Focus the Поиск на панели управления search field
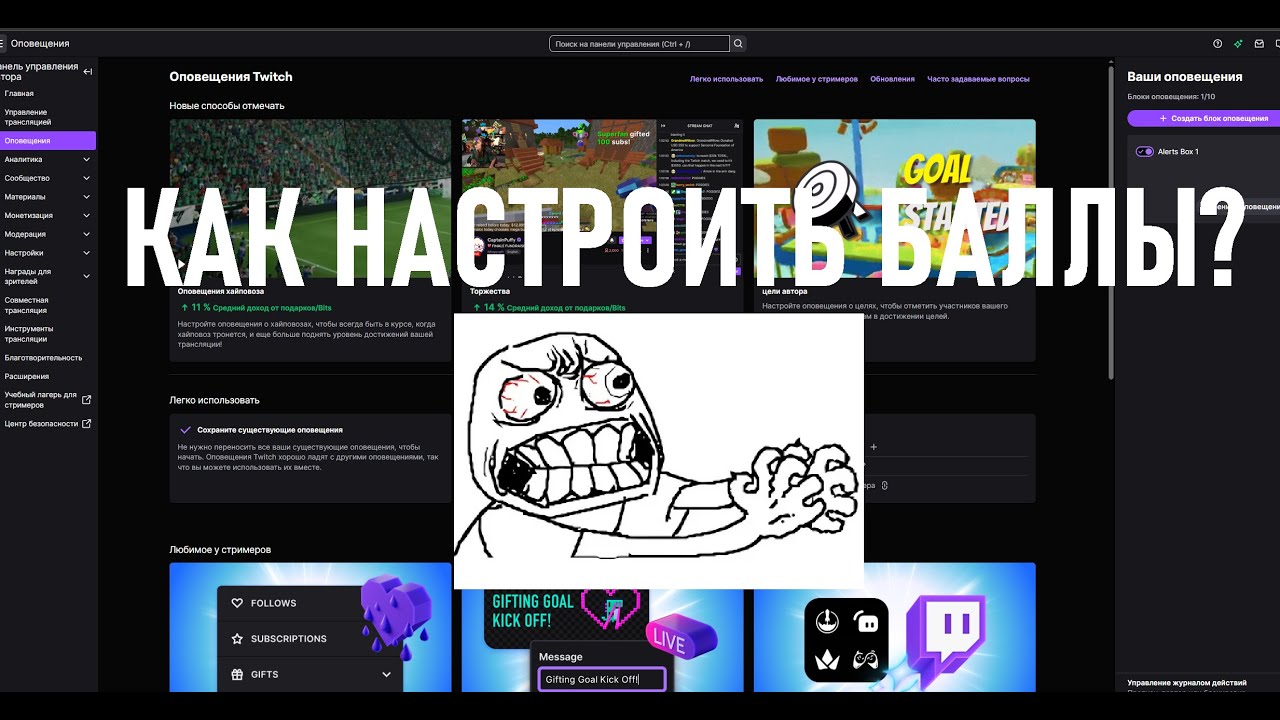Image resolution: width=1280 pixels, height=720 pixels. point(640,44)
